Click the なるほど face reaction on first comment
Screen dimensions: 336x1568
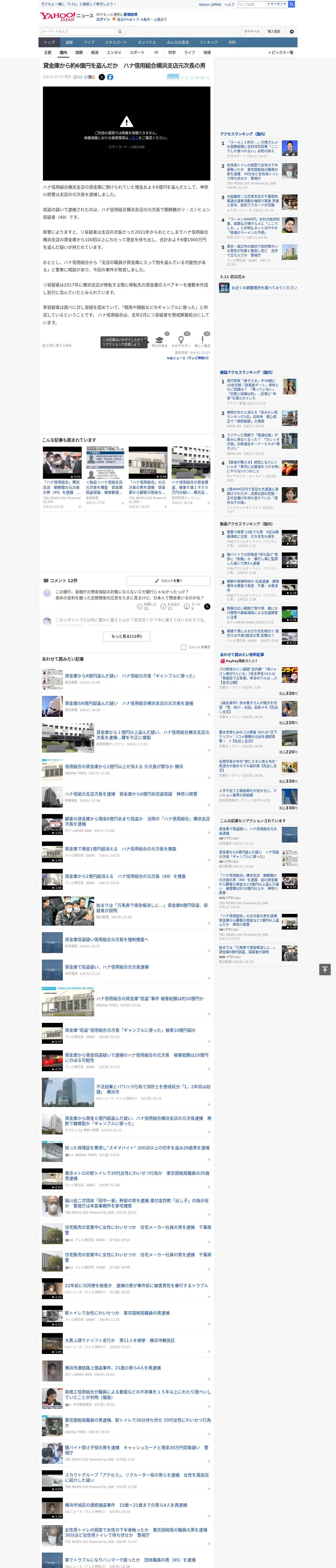pyautogui.click(x=164, y=607)
